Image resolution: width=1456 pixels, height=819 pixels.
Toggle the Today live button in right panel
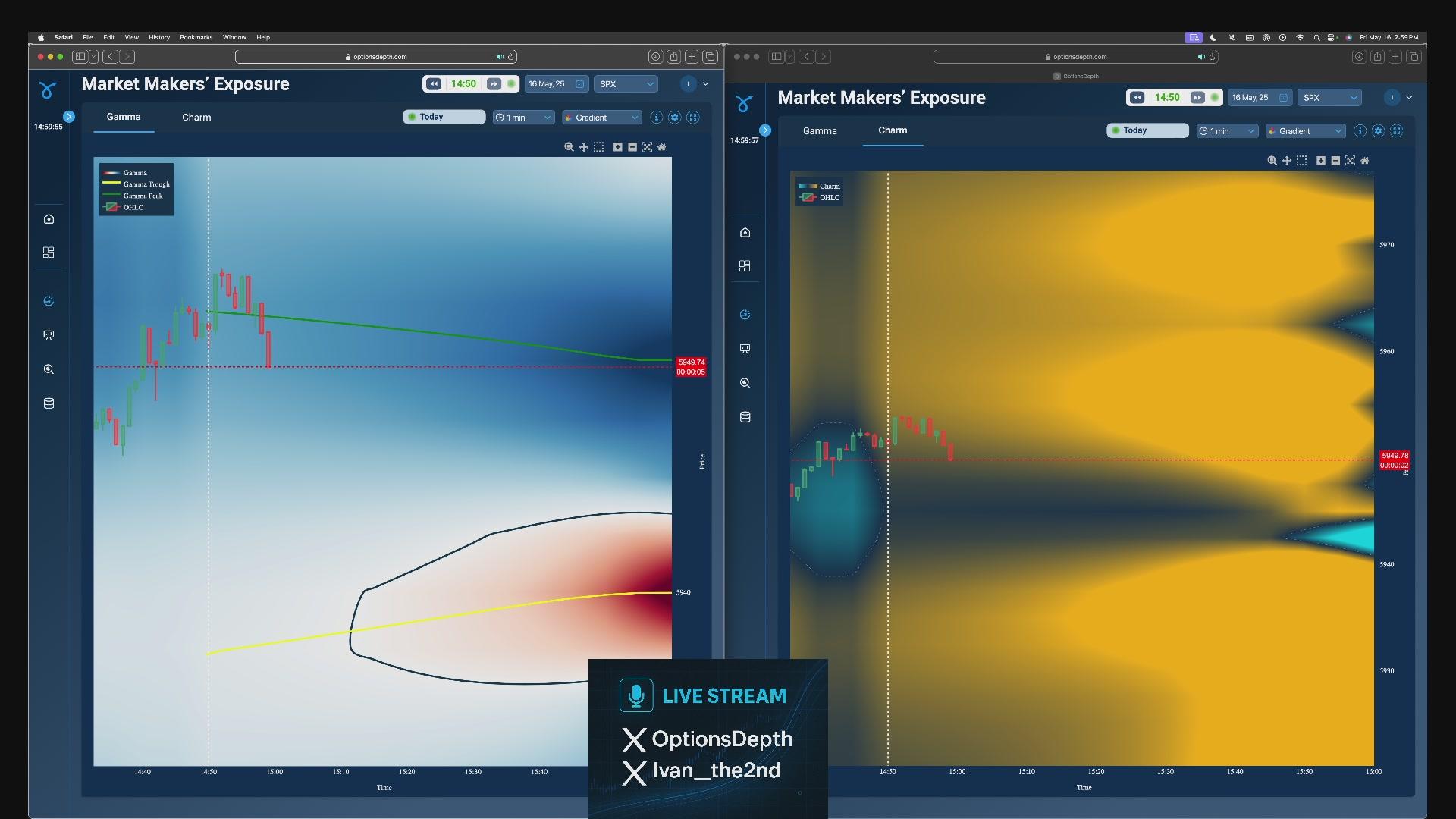click(x=1147, y=130)
